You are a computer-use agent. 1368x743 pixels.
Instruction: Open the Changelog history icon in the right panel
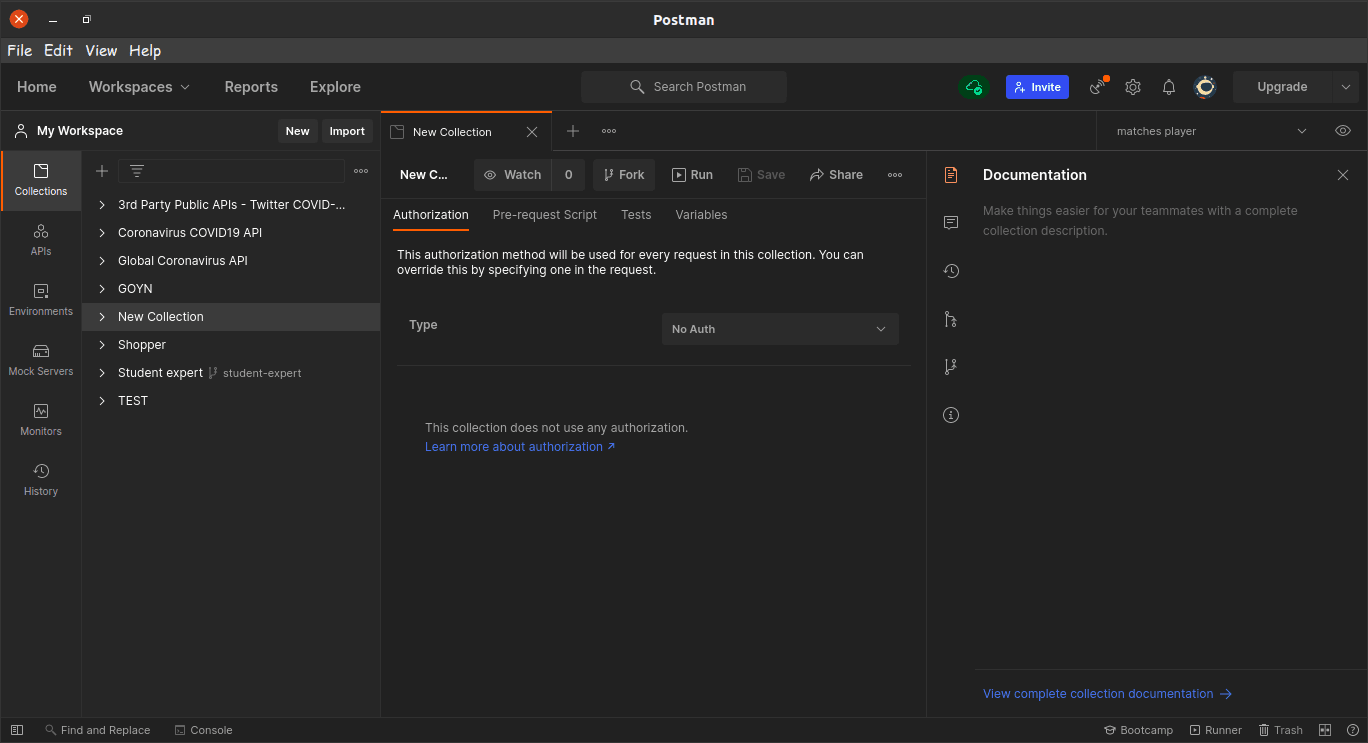[x=951, y=271]
